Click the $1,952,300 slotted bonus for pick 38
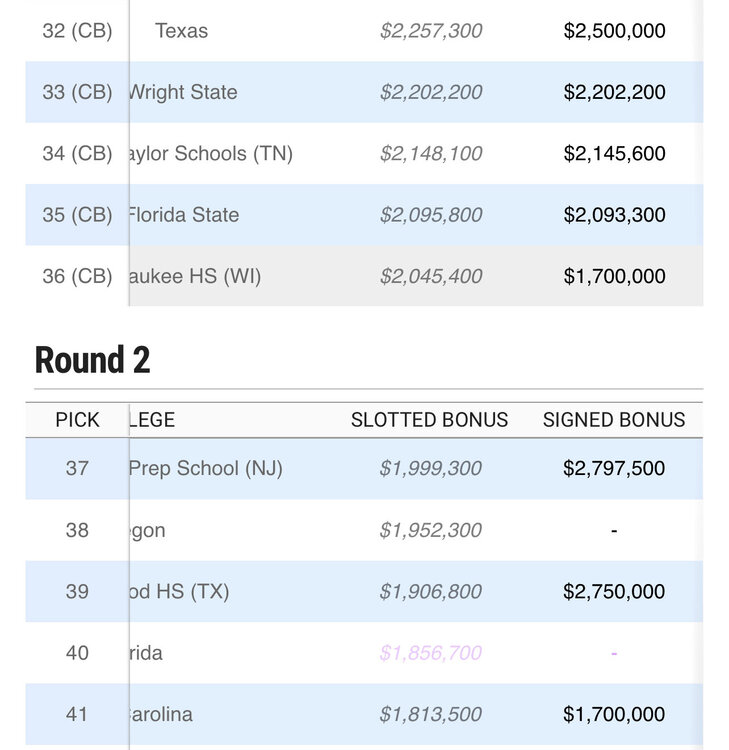Image resolution: width=729 pixels, height=750 pixels. (x=431, y=530)
